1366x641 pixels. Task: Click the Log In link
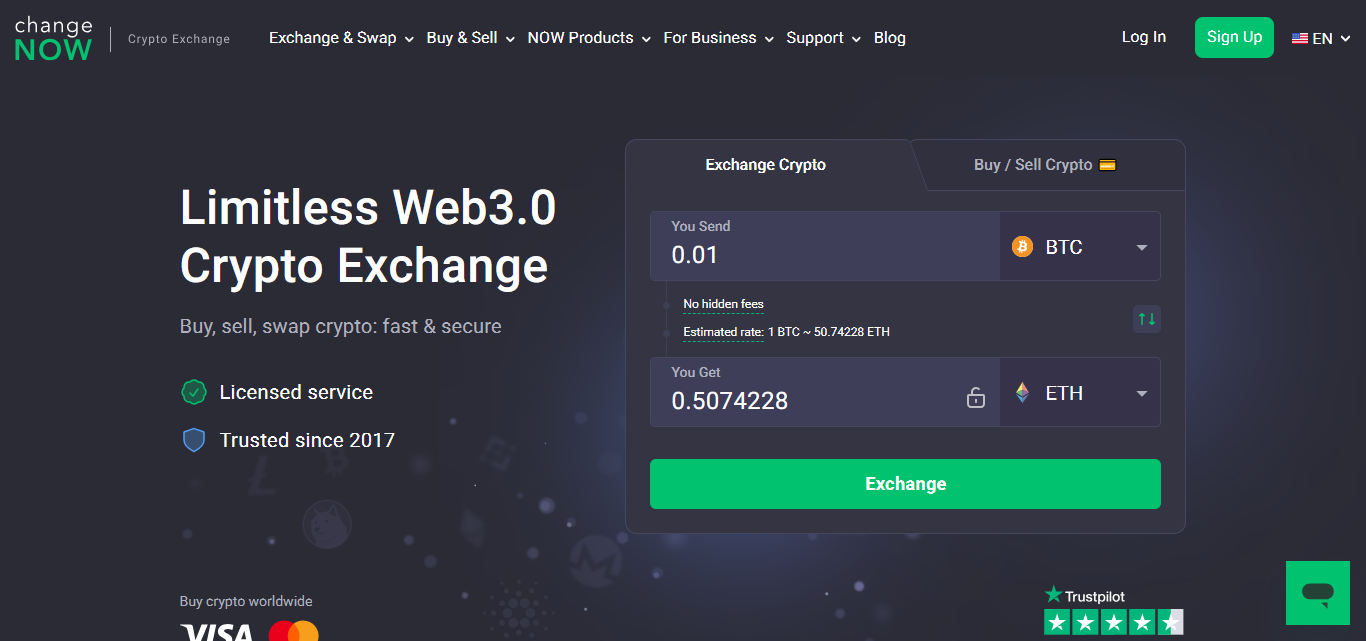point(1143,37)
